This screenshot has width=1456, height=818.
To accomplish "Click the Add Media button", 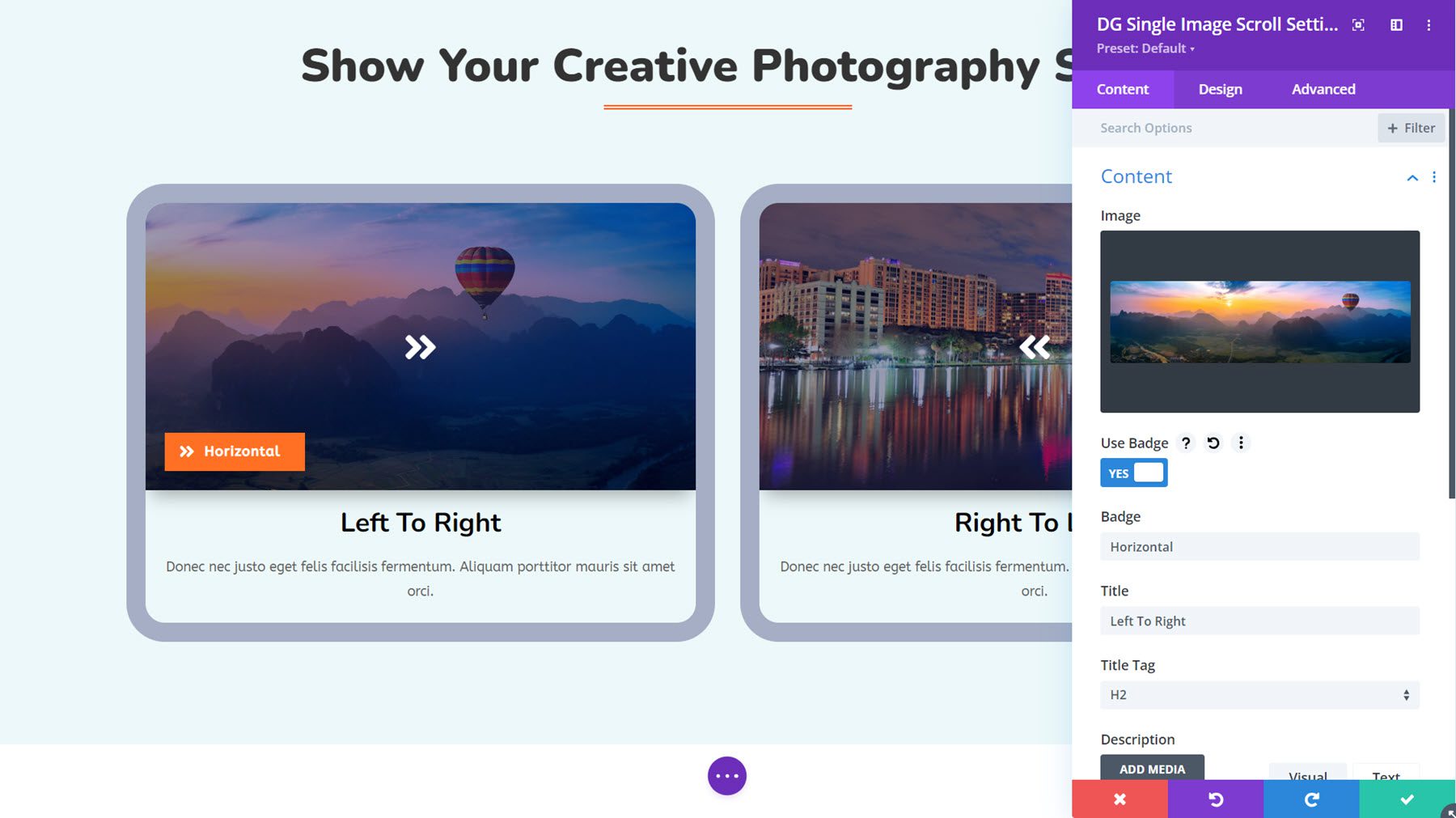I will click(1152, 769).
